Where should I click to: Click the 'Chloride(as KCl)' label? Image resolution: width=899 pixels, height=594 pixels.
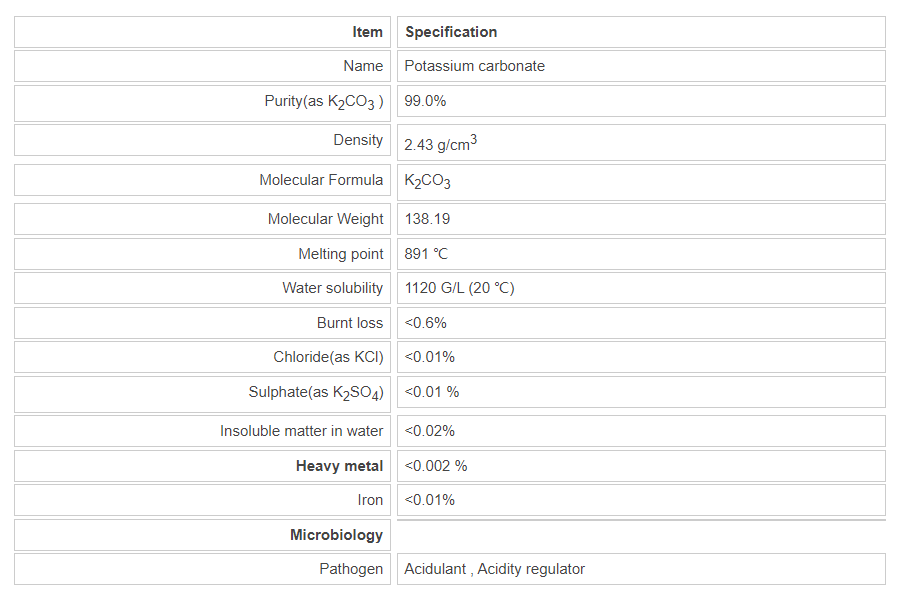(x=328, y=357)
